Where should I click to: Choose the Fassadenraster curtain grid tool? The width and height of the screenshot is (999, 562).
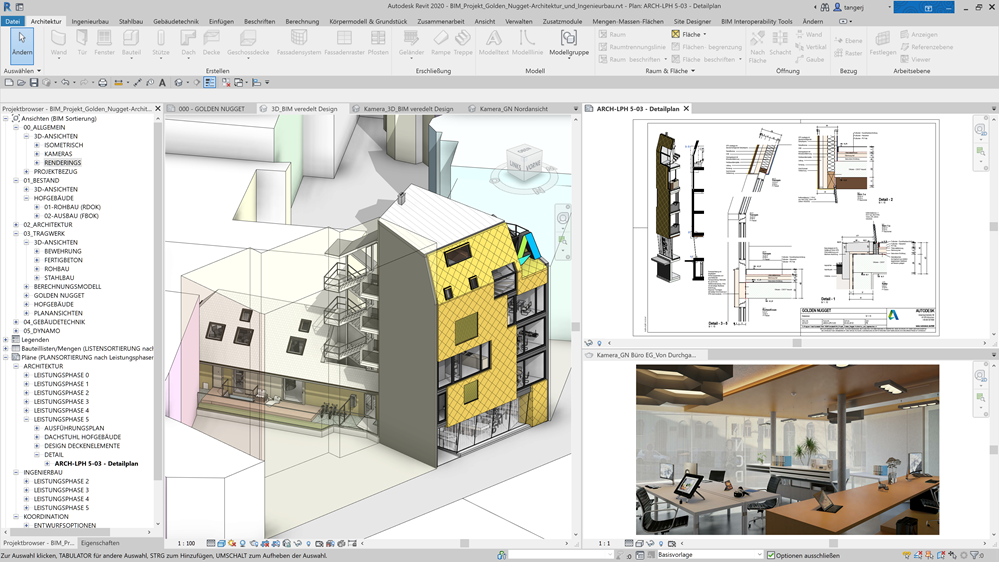[x=344, y=44]
